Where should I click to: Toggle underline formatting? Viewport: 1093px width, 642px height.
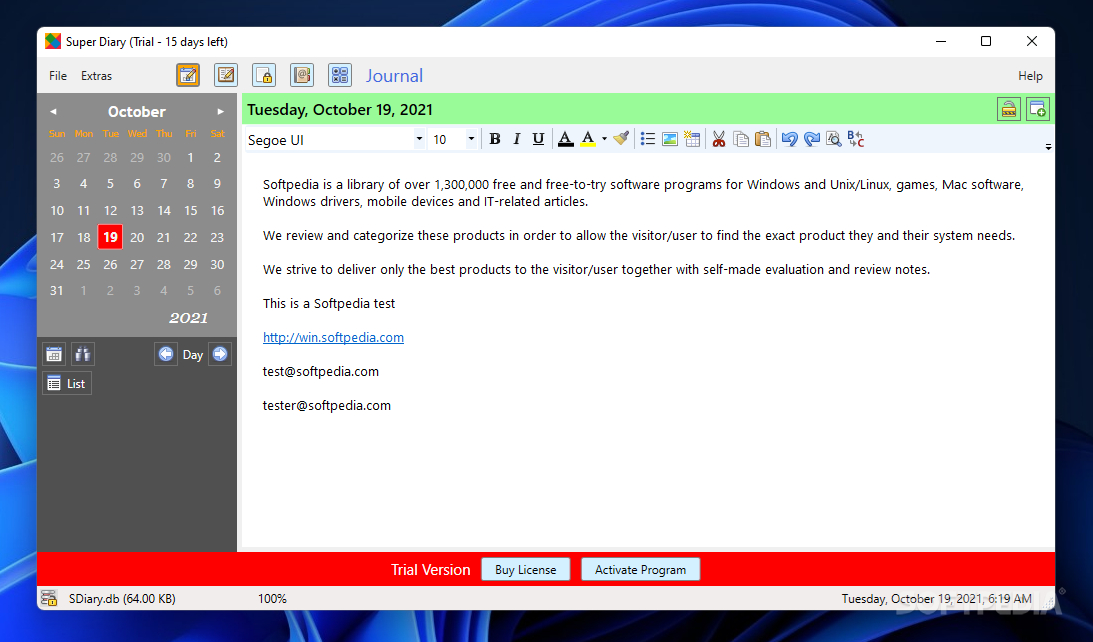(x=538, y=139)
